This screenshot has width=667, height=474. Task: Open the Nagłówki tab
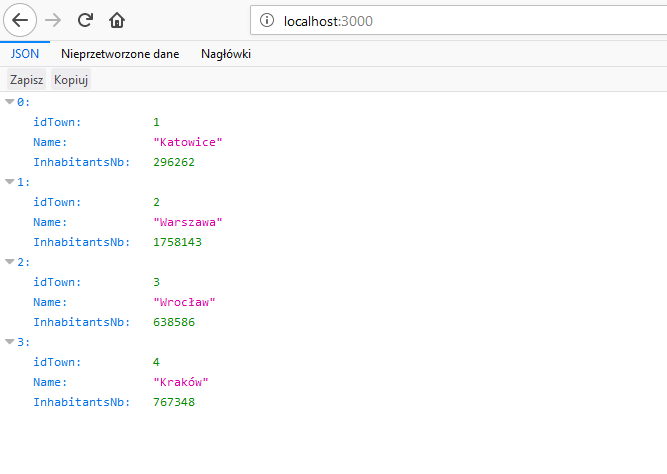pos(226,54)
